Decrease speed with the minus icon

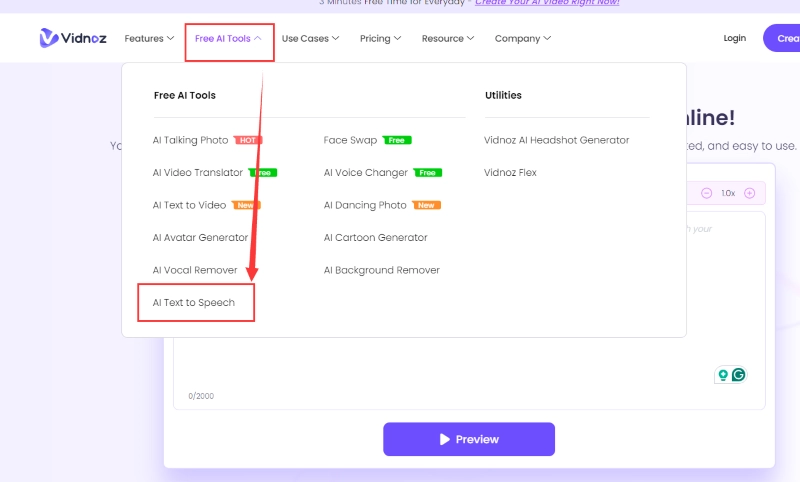tap(706, 193)
